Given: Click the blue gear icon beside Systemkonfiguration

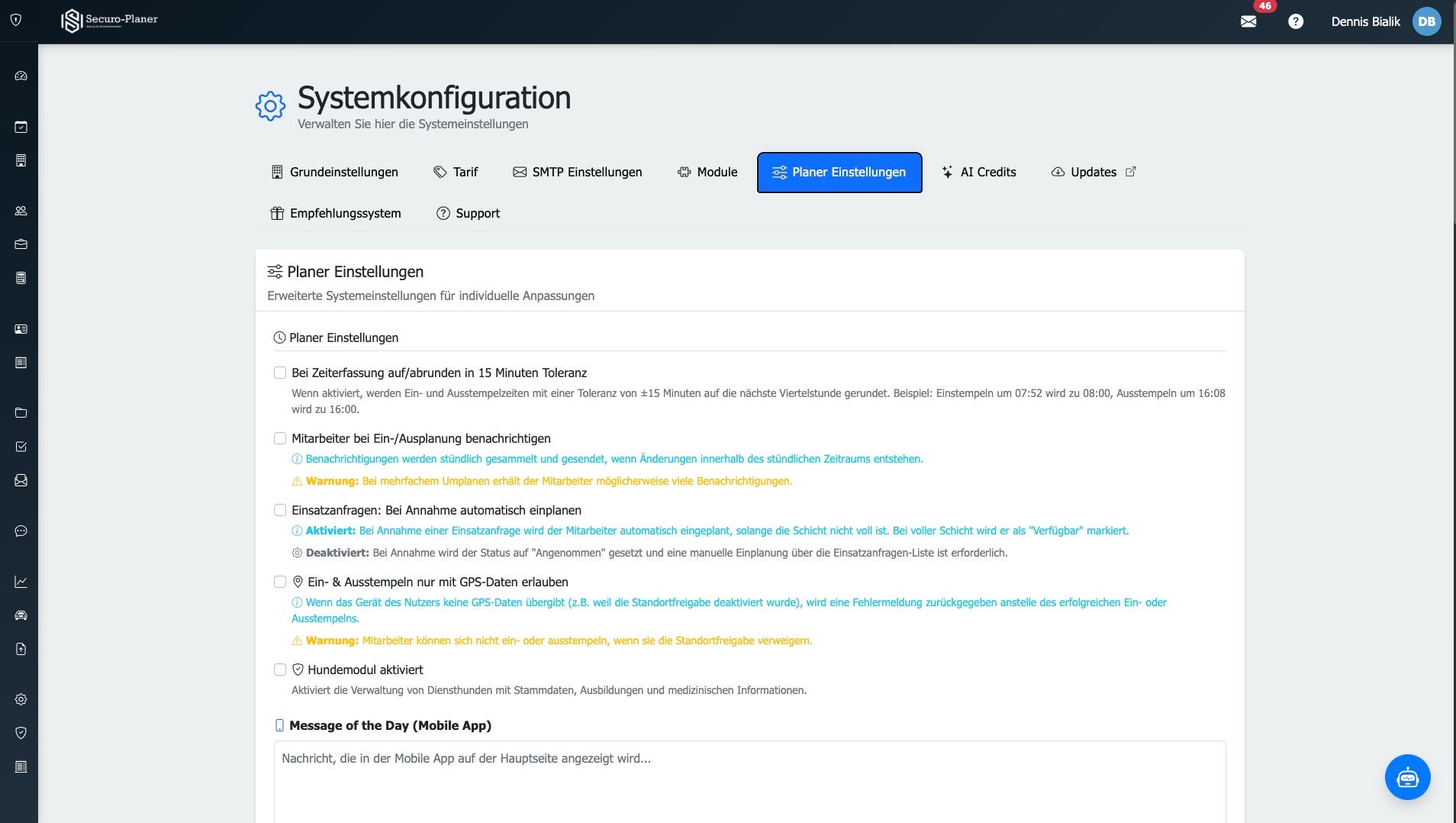Looking at the screenshot, I should click(x=270, y=106).
